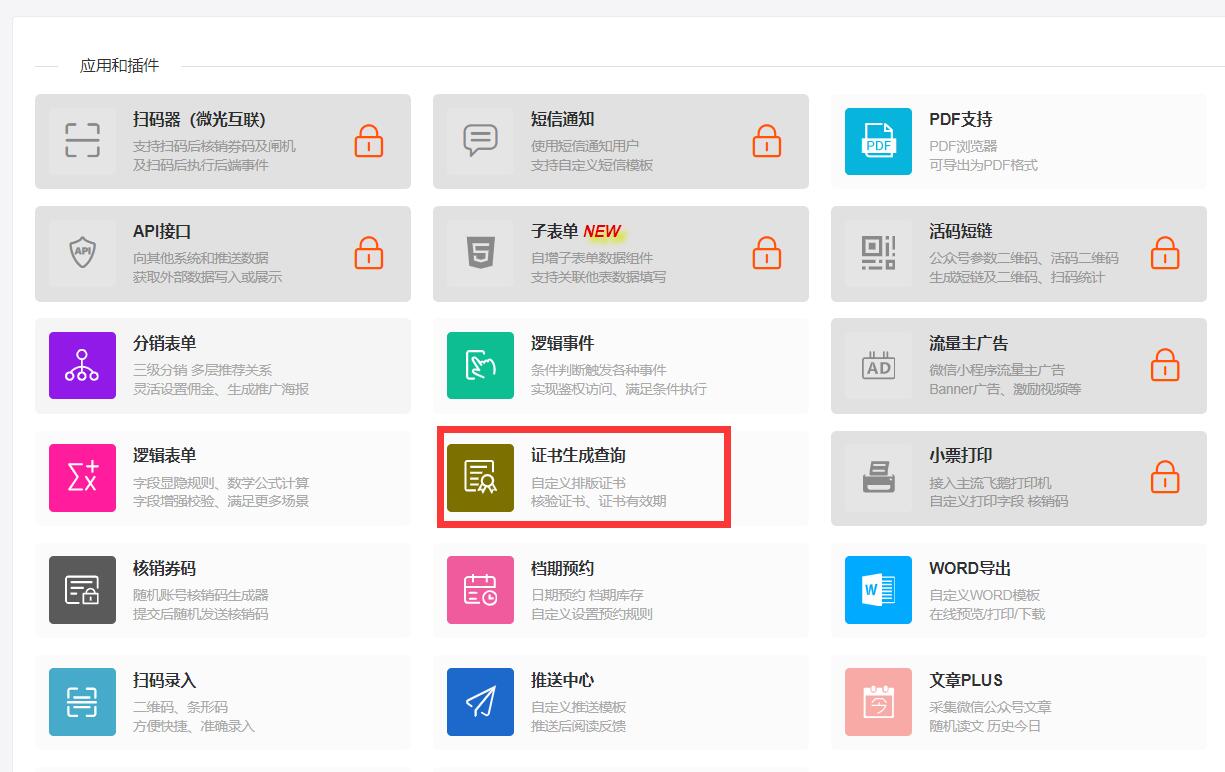Click the 文章PLUS title text

point(966,680)
